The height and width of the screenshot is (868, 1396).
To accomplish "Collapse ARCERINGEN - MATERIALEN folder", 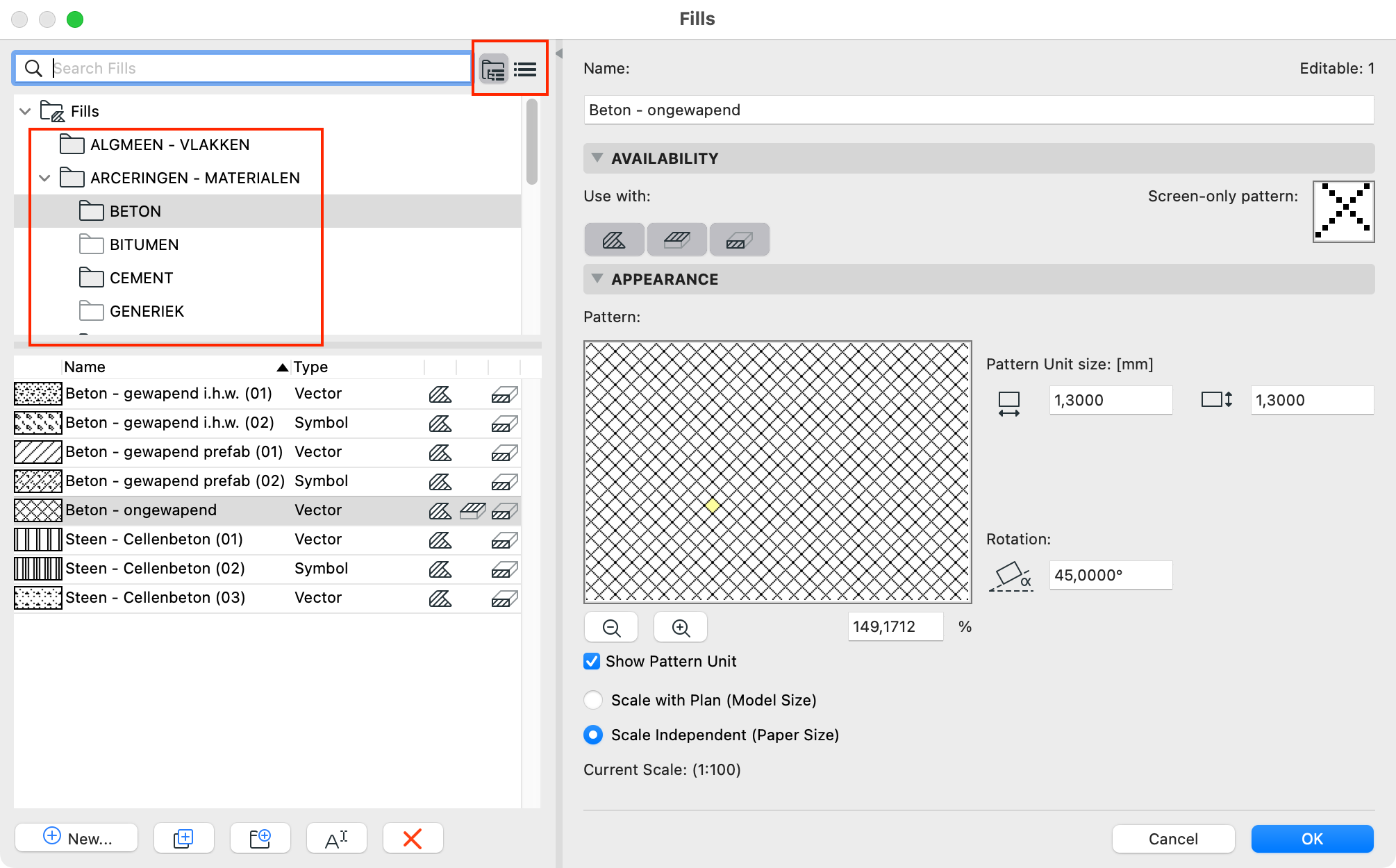I will coord(44,178).
